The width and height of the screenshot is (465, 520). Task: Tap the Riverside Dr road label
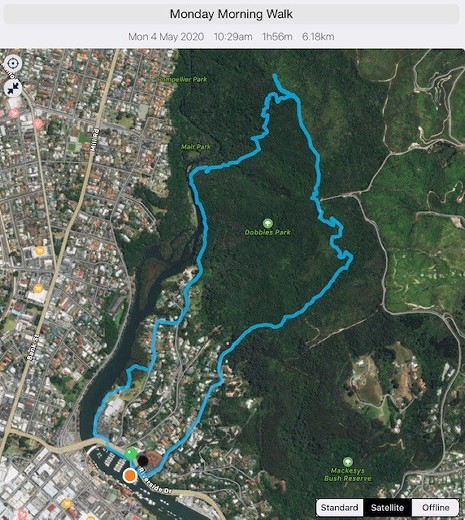tap(155, 481)
